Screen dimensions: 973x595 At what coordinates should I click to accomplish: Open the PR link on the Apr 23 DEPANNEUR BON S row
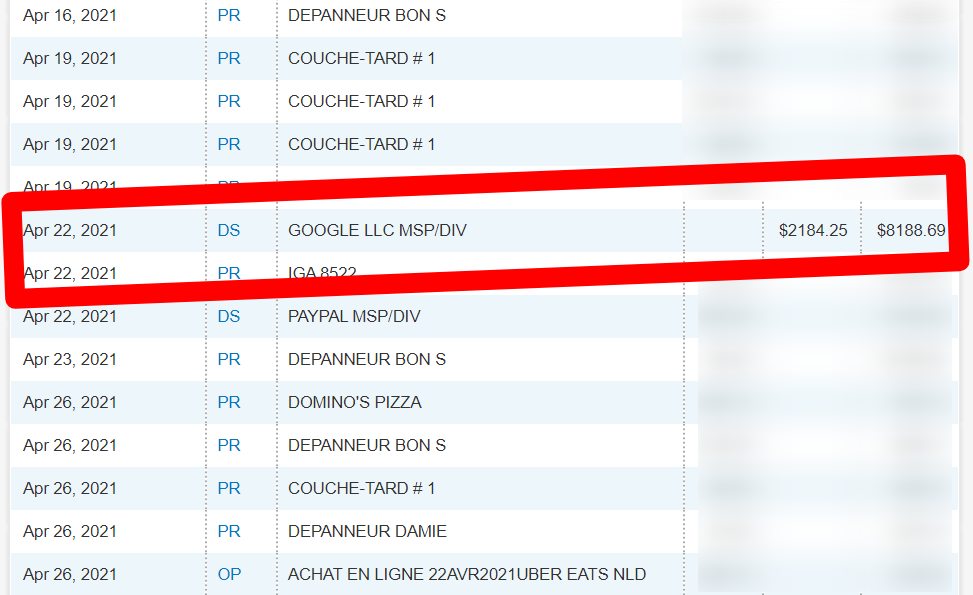click(x=228, y=360)
